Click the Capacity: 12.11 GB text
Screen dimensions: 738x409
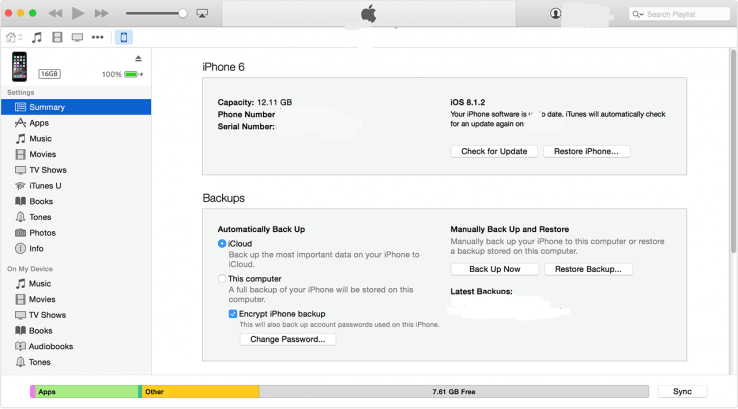255,102
